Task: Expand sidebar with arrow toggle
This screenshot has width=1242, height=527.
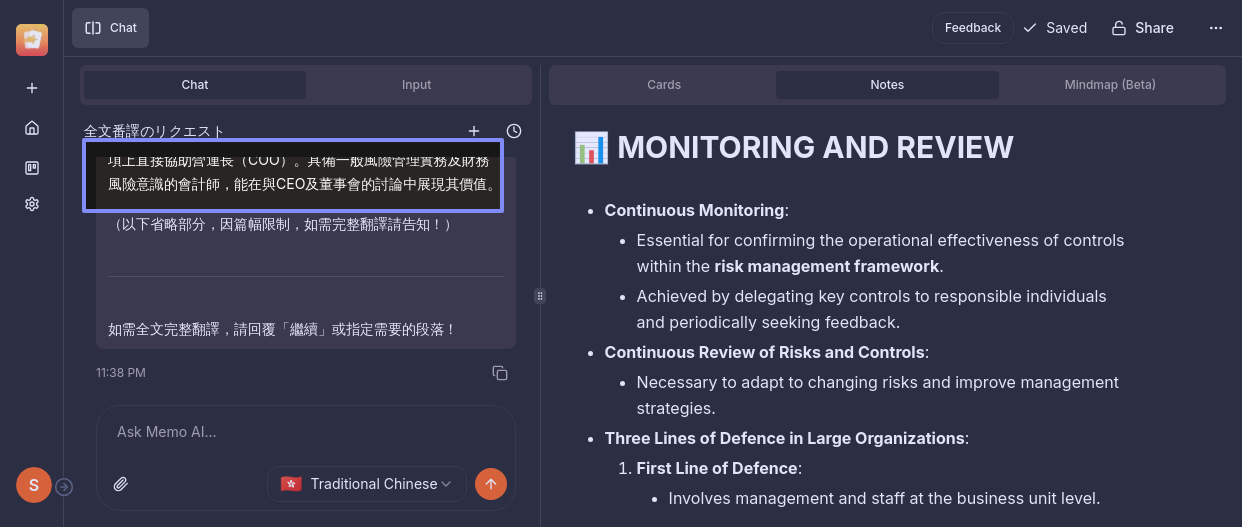Action: tap(64, 487)
